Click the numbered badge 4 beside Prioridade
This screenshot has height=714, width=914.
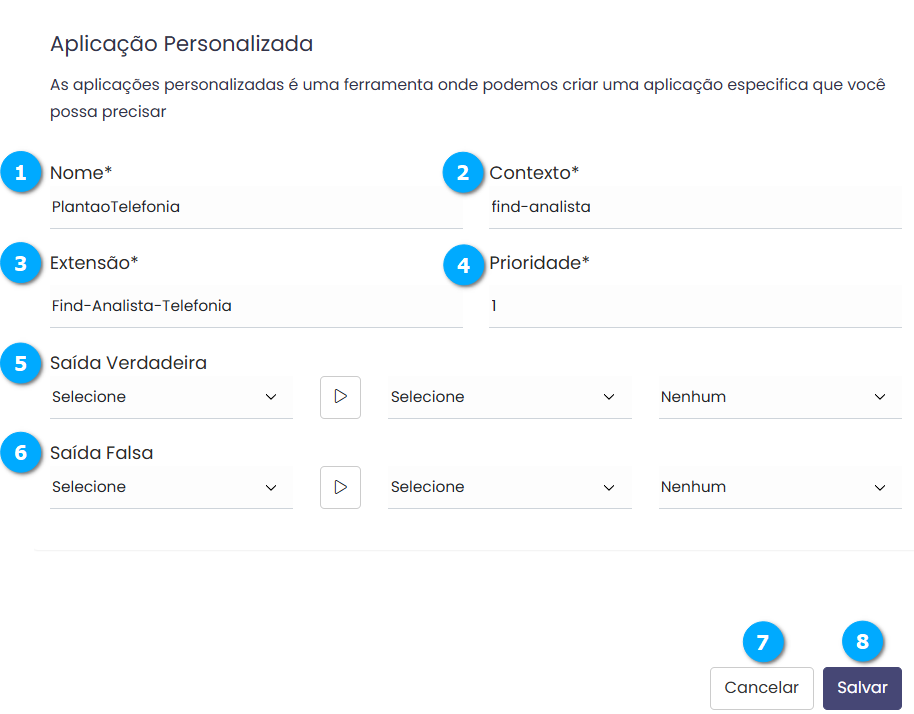[462, 264]
